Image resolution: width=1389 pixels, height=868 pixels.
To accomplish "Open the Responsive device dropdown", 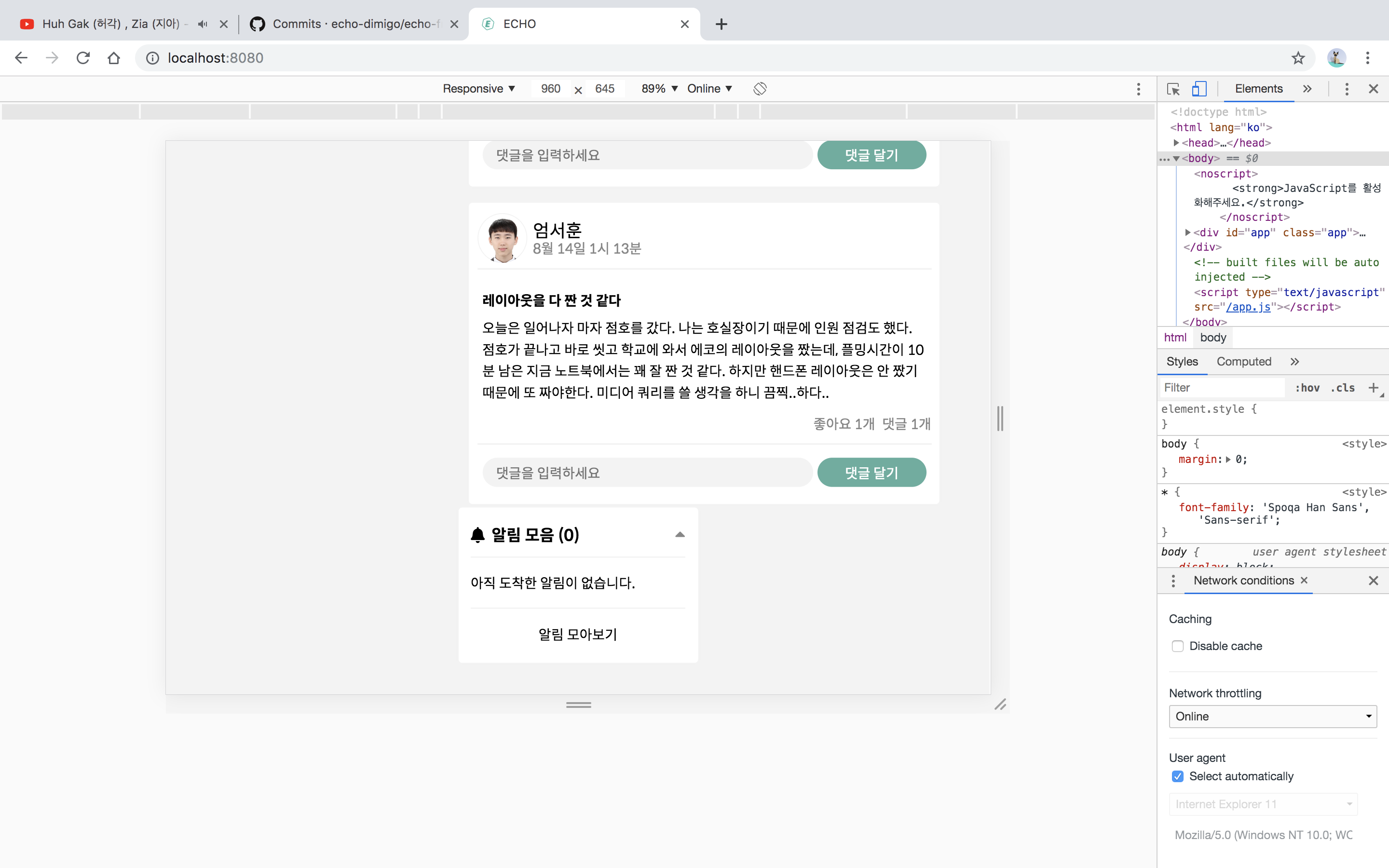I will tap(479, 88).
